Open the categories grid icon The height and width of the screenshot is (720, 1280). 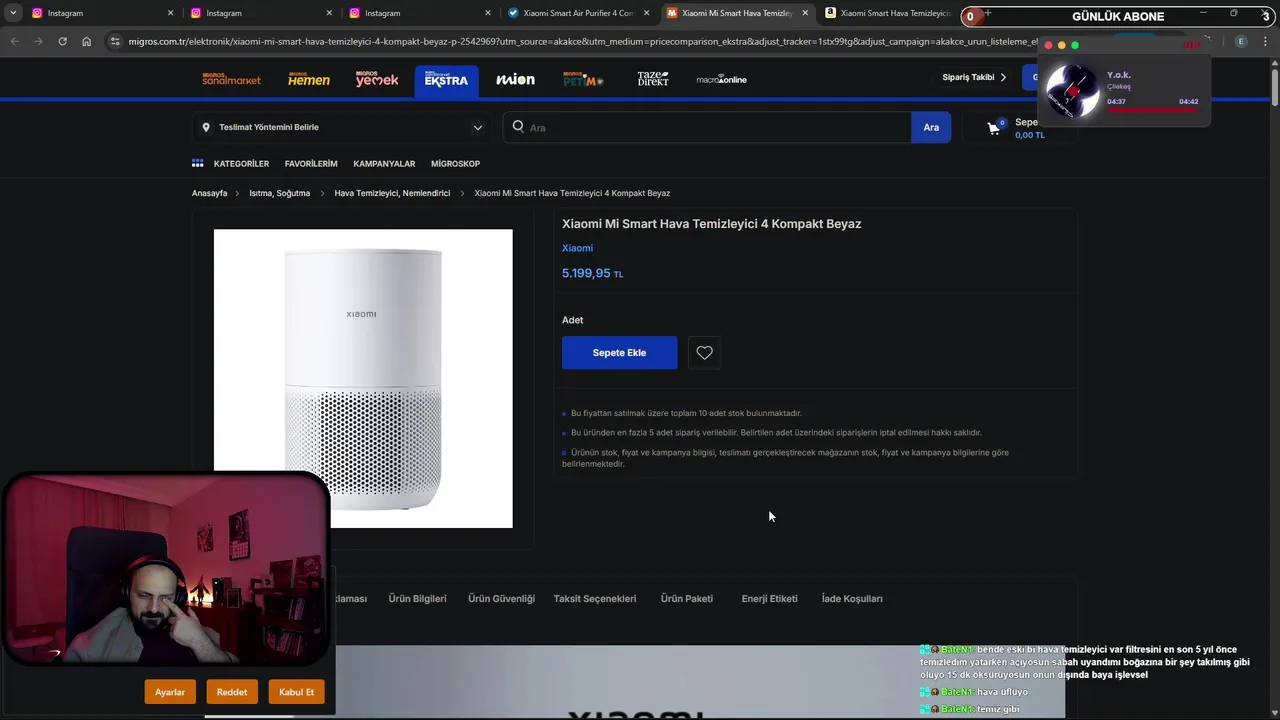[198, 163]
